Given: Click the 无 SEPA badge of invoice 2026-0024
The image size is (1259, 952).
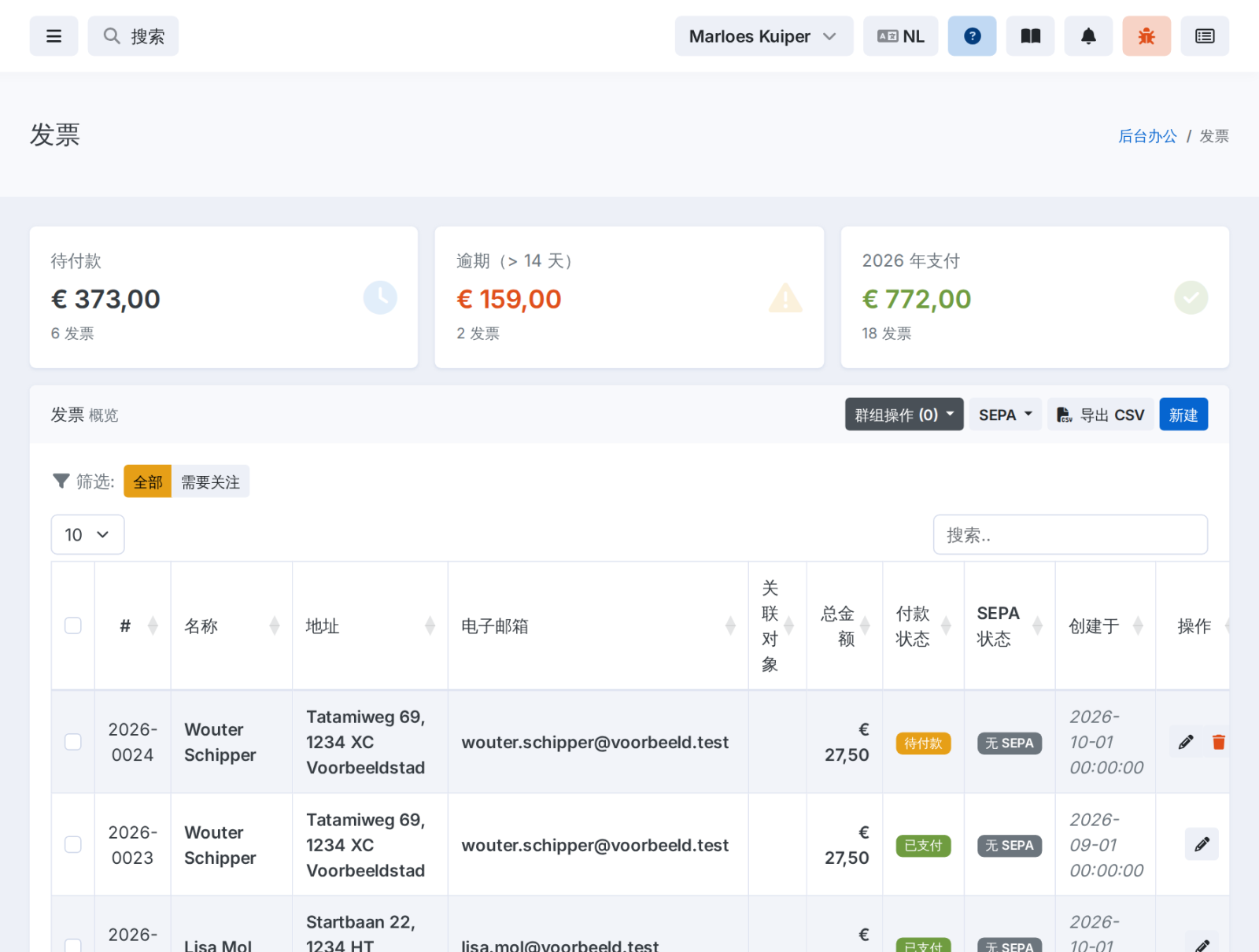Looking at the screenshot, I should (1010, 744).
